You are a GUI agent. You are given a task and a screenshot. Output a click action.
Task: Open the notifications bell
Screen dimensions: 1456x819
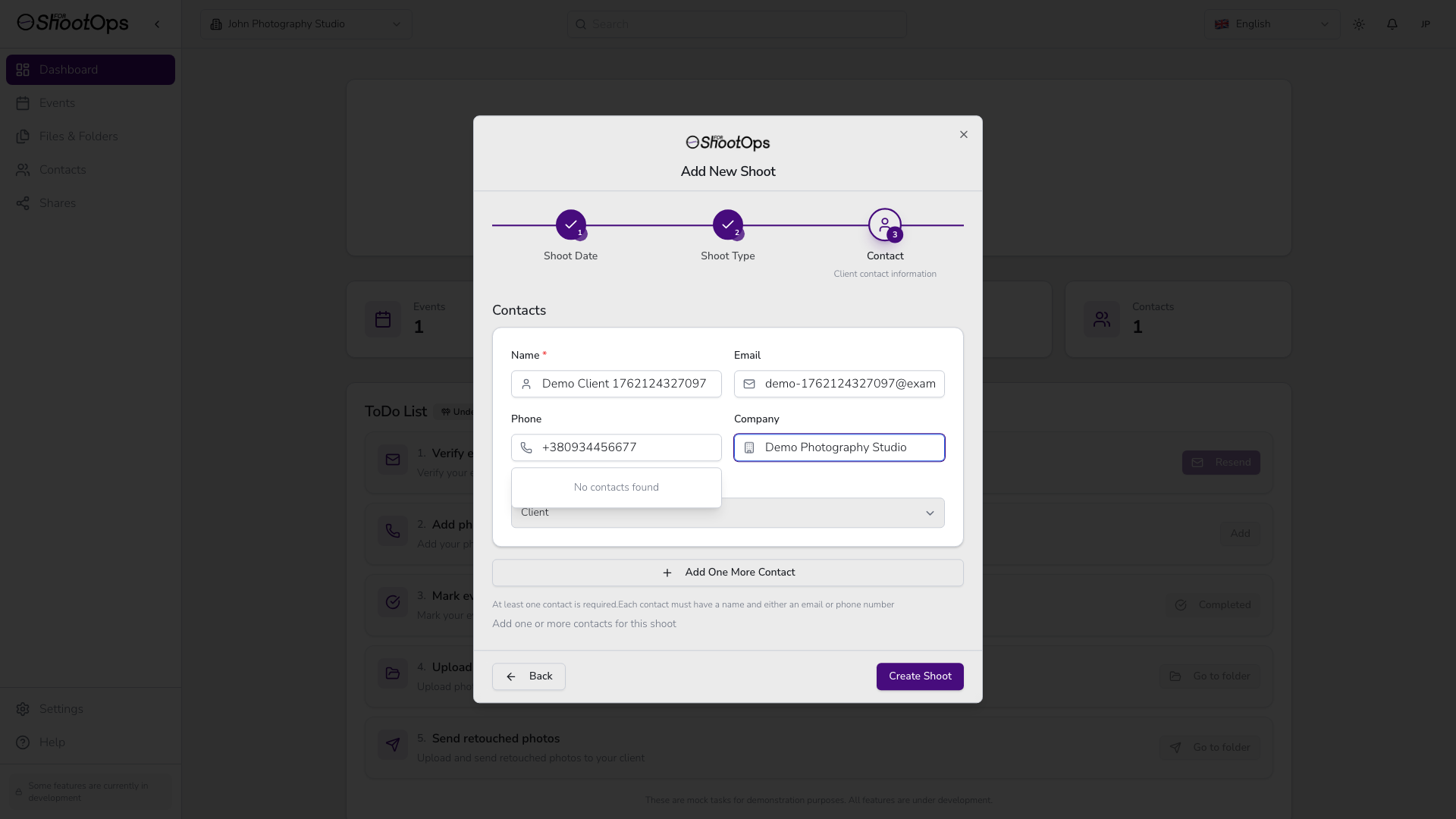(1392, 24)
